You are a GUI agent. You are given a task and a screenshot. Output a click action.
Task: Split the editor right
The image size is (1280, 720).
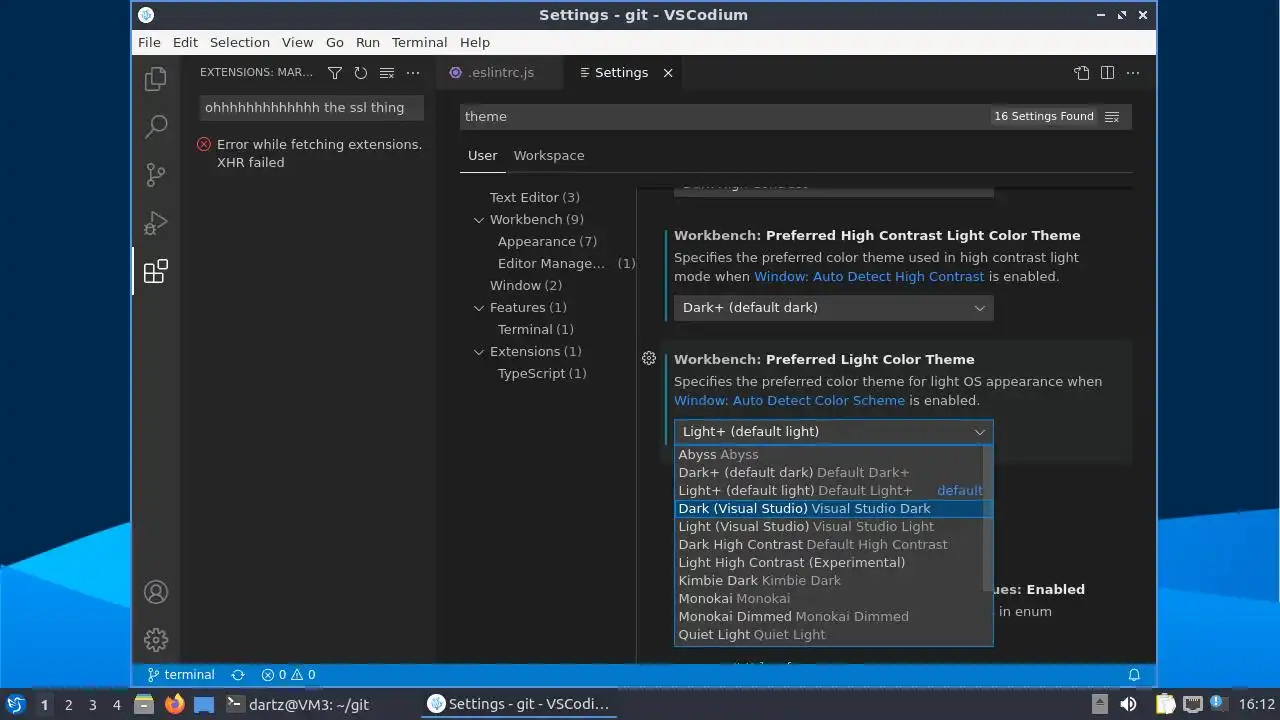(1107, 73)
